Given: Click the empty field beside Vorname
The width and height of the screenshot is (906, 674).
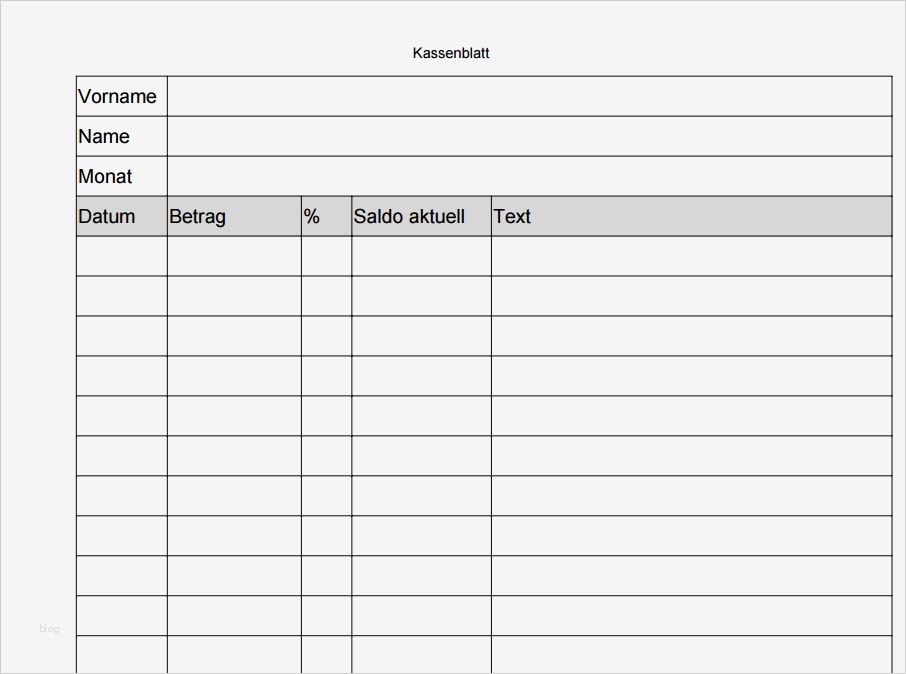Looking at the screenshot, I should click(x=529, y=96).
